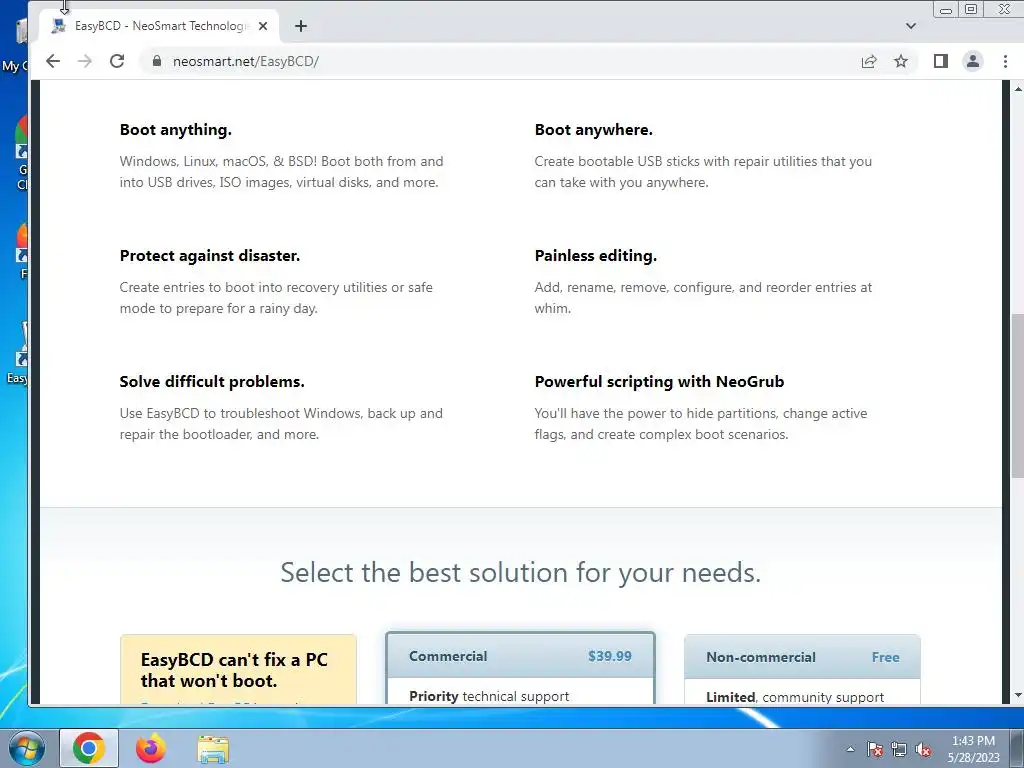Show hidden system tray icons
The height and width of the screenshot is (768, 1024).
pos(850,749)
